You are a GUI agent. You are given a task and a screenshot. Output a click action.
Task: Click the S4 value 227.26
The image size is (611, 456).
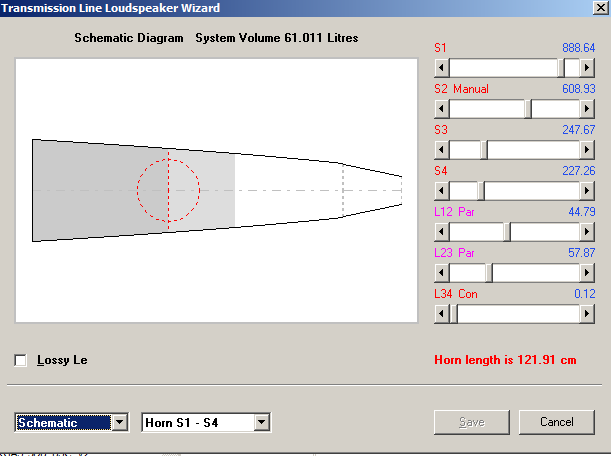point(578,171)
